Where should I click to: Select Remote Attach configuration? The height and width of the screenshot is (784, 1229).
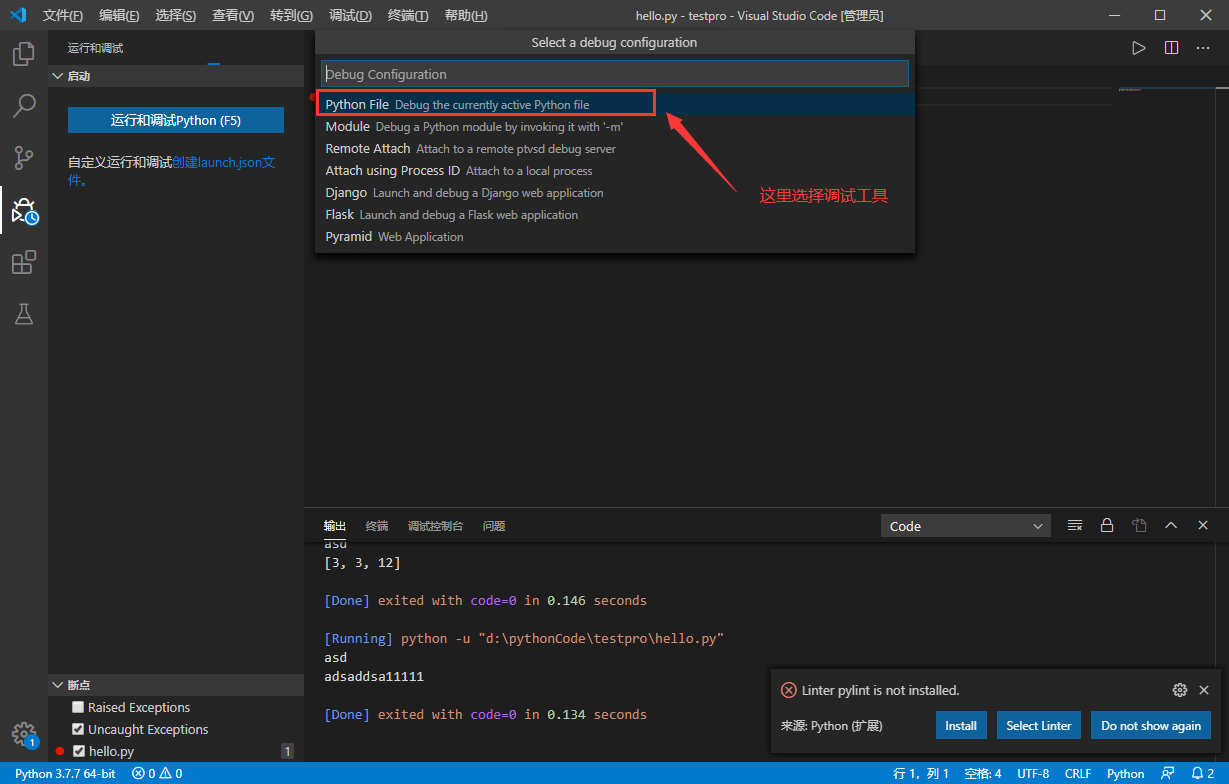[614, 148]
